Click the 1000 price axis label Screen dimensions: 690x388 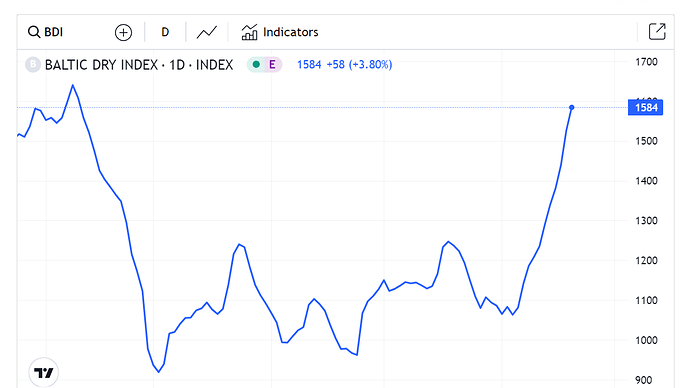tap(646, 340)
